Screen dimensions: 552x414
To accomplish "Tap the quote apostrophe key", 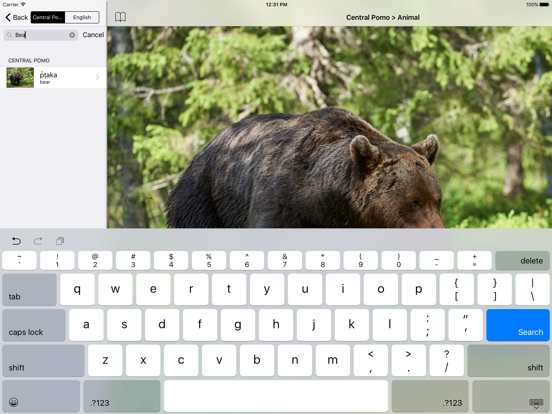I will [466, 325].
